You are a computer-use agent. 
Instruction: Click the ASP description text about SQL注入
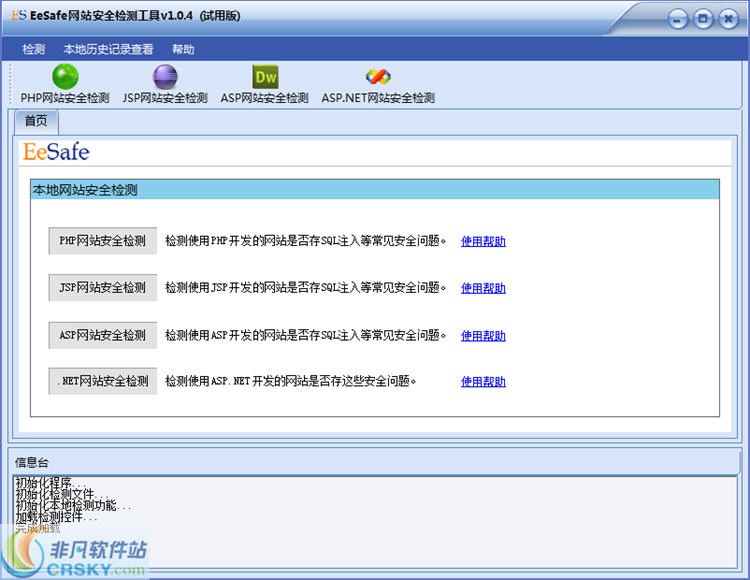(x=305, y=335)
